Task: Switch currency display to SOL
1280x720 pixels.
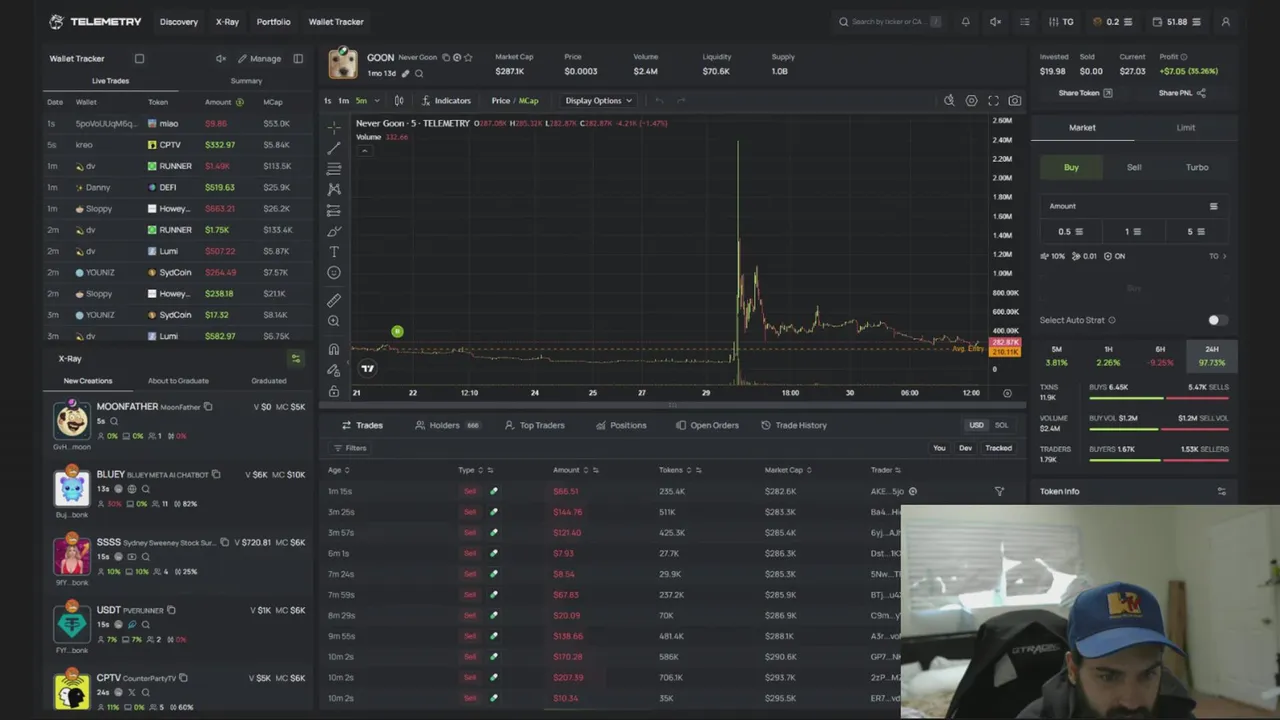Action: pos(1001,425)
